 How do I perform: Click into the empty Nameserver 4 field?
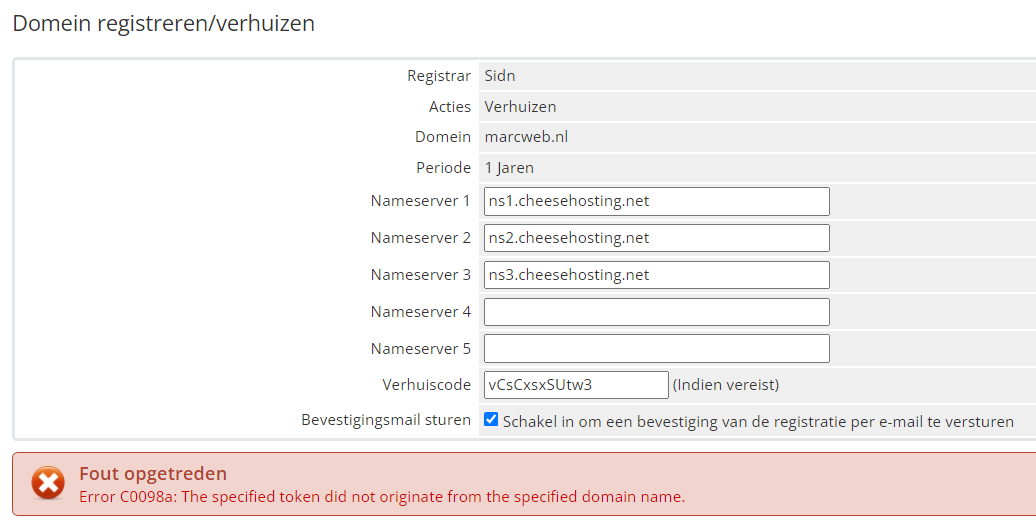(656, 312)
